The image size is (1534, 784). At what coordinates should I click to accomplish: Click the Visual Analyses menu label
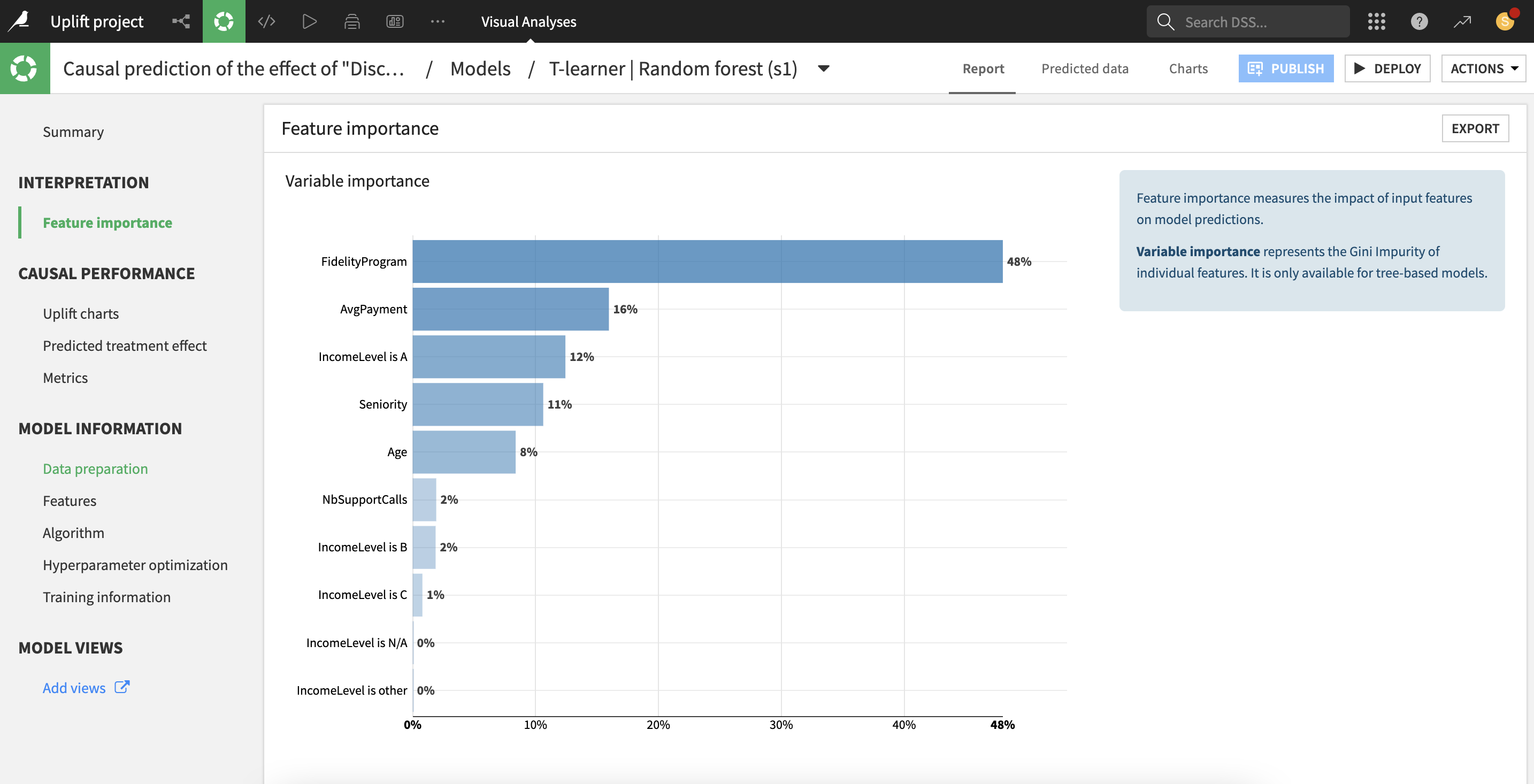528,21
